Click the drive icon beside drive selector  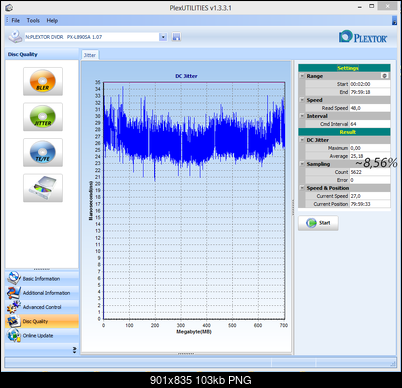pyautogui.click(x=15, y=37)
